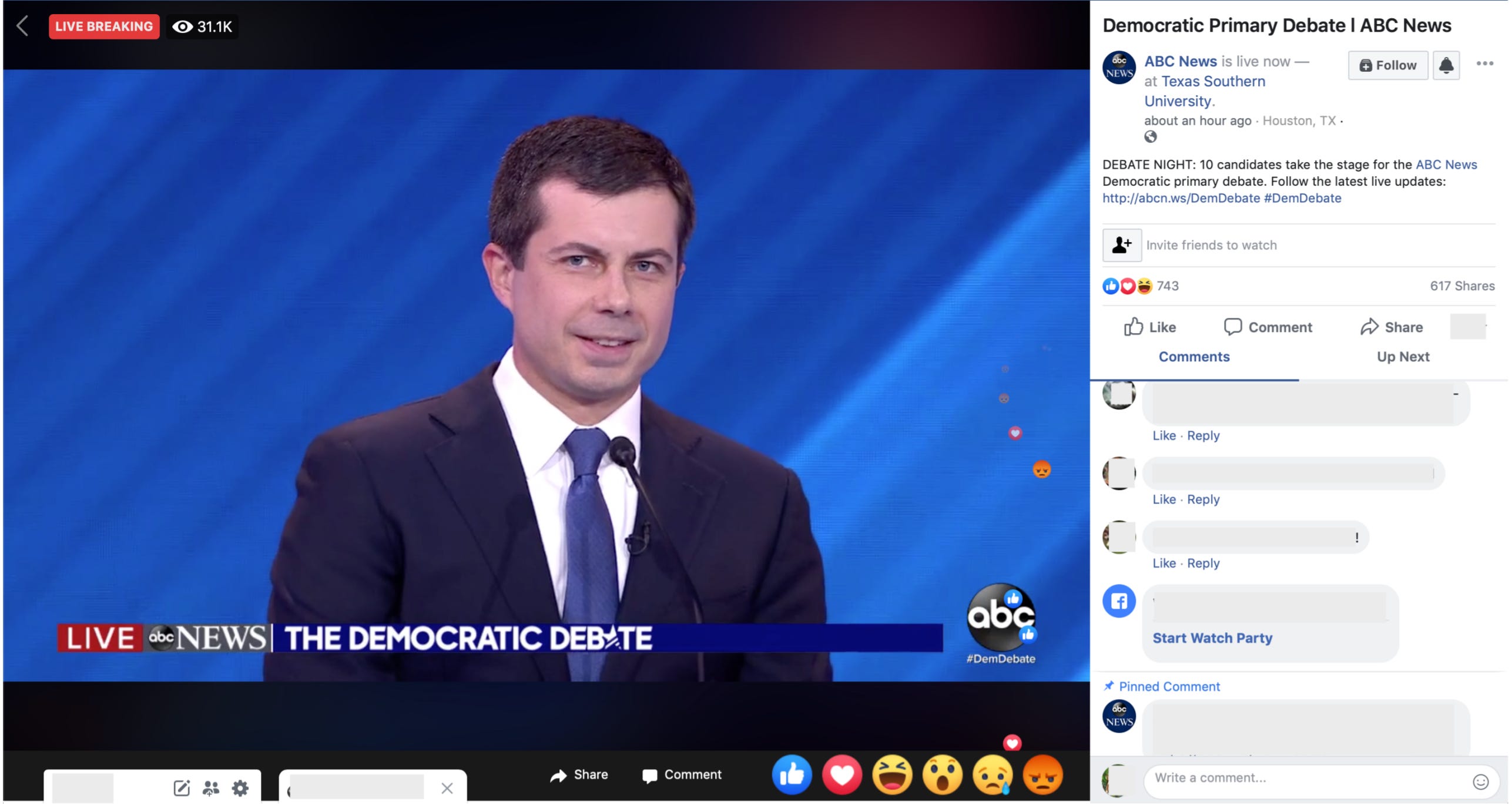1512x812 pixels.
Task: Close the chat tab with the X button
Action: (447, 788)
